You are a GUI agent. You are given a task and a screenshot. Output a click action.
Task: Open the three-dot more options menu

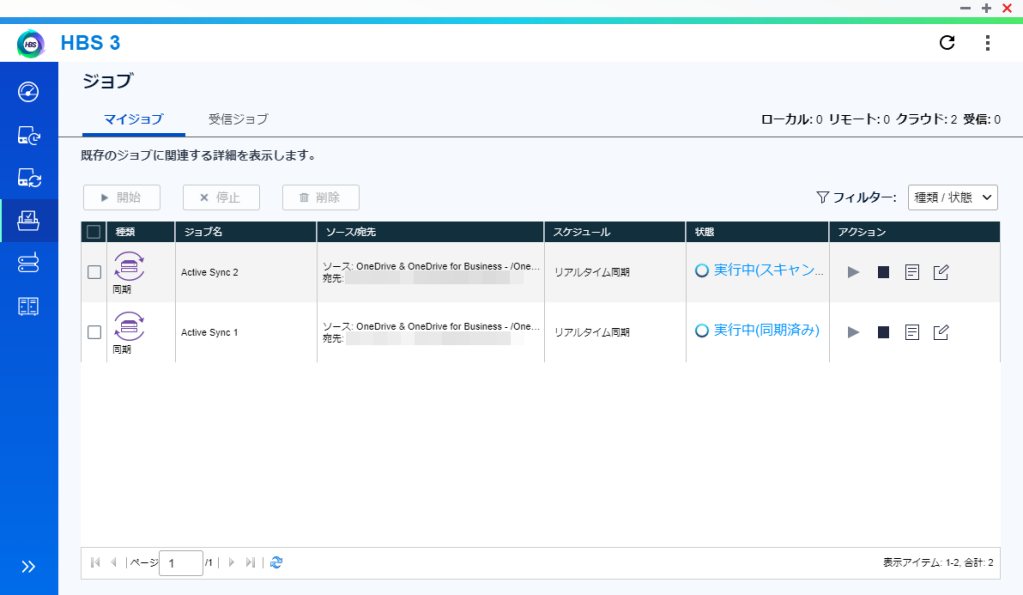point(987,43)
